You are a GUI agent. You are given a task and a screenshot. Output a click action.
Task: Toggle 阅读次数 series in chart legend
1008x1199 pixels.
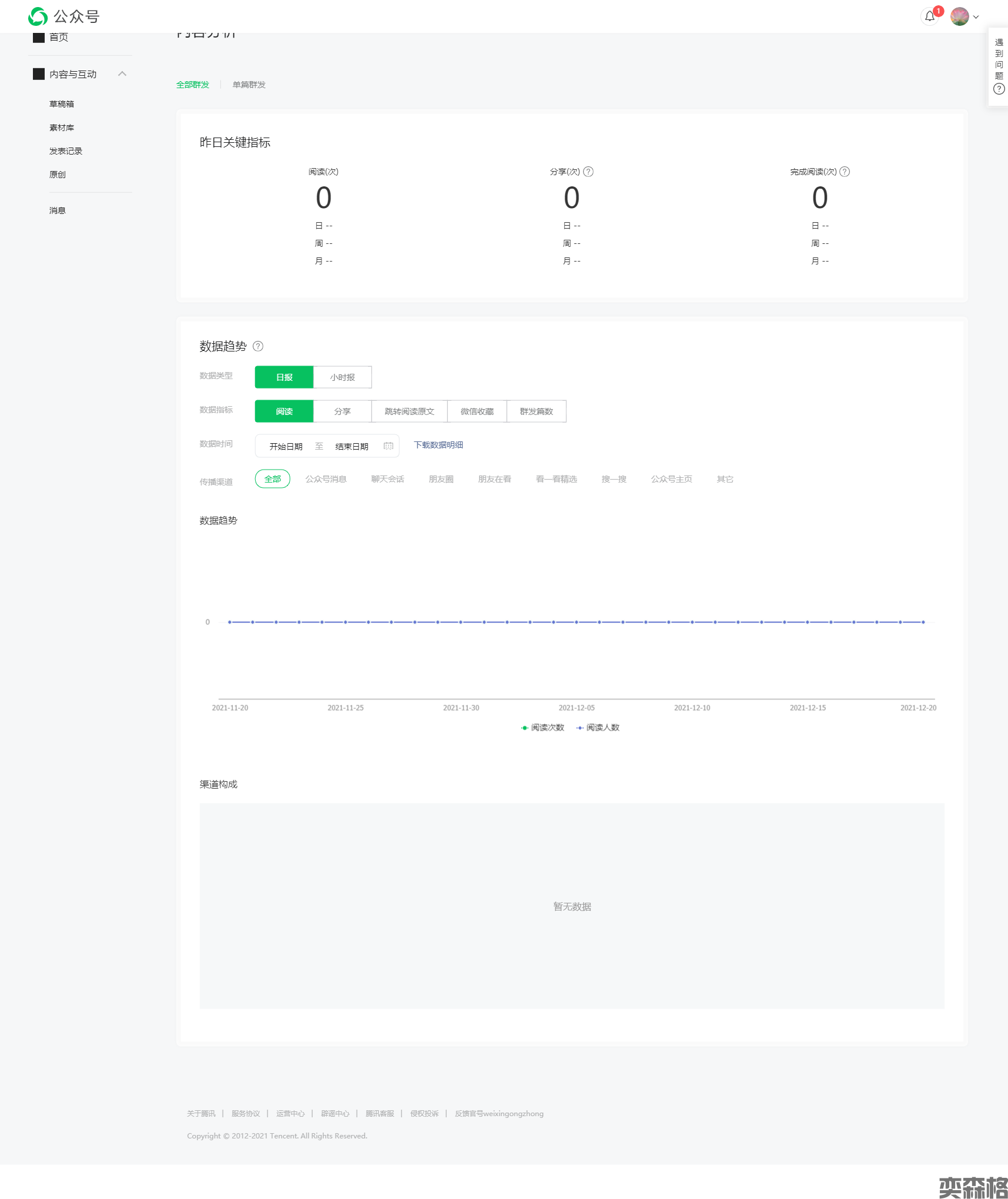[542, 728]
